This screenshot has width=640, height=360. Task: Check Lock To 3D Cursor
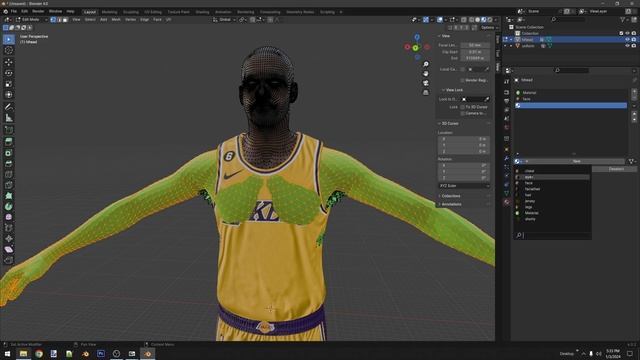click(x=462, y=107)
